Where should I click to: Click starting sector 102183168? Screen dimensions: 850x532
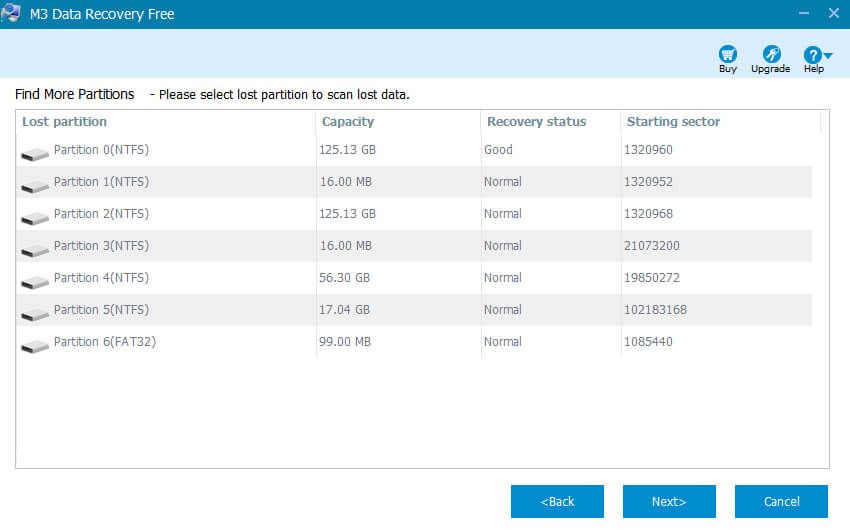655,310
